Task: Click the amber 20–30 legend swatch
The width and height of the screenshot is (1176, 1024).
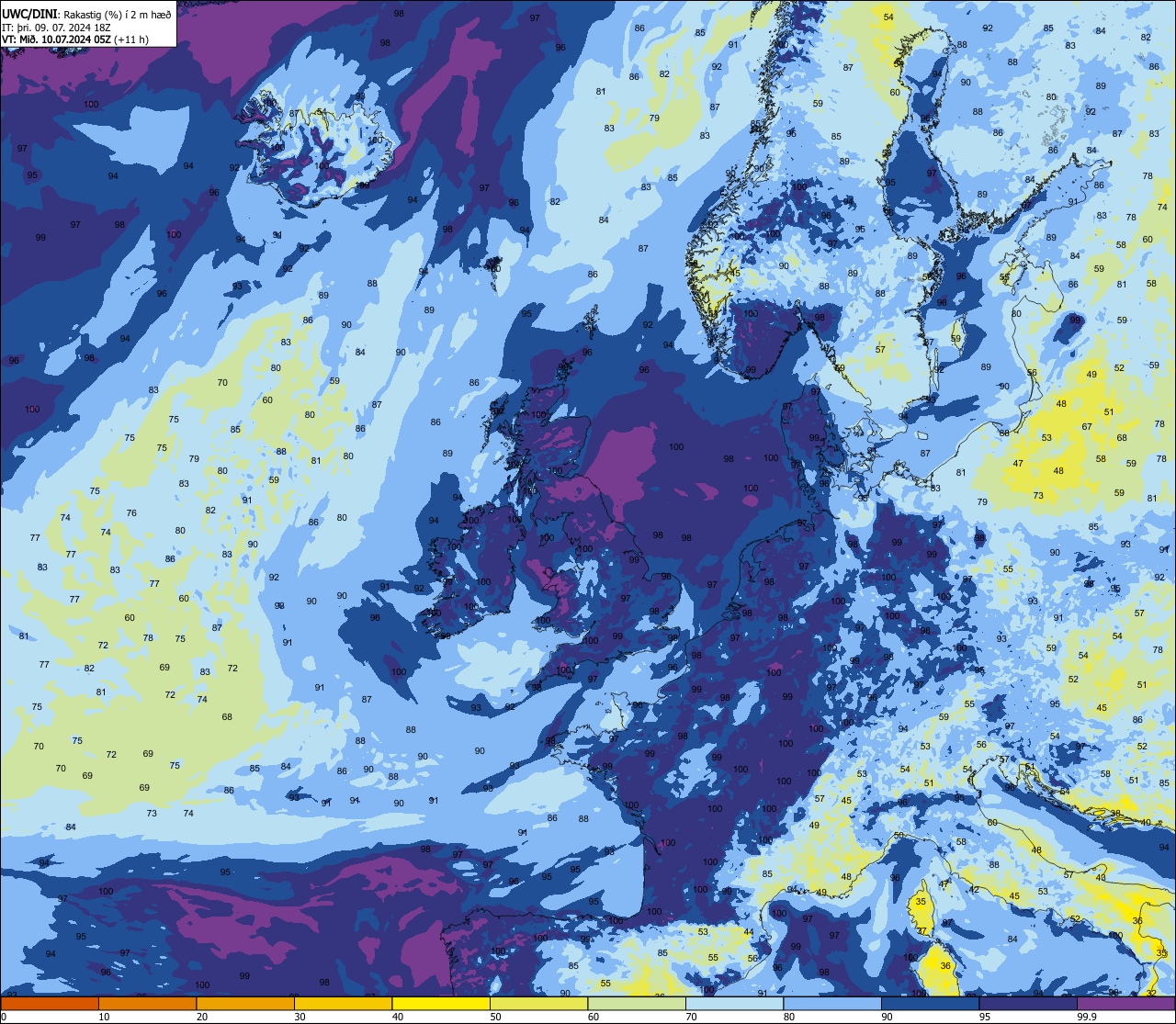Action: (x=245, y=1004)
